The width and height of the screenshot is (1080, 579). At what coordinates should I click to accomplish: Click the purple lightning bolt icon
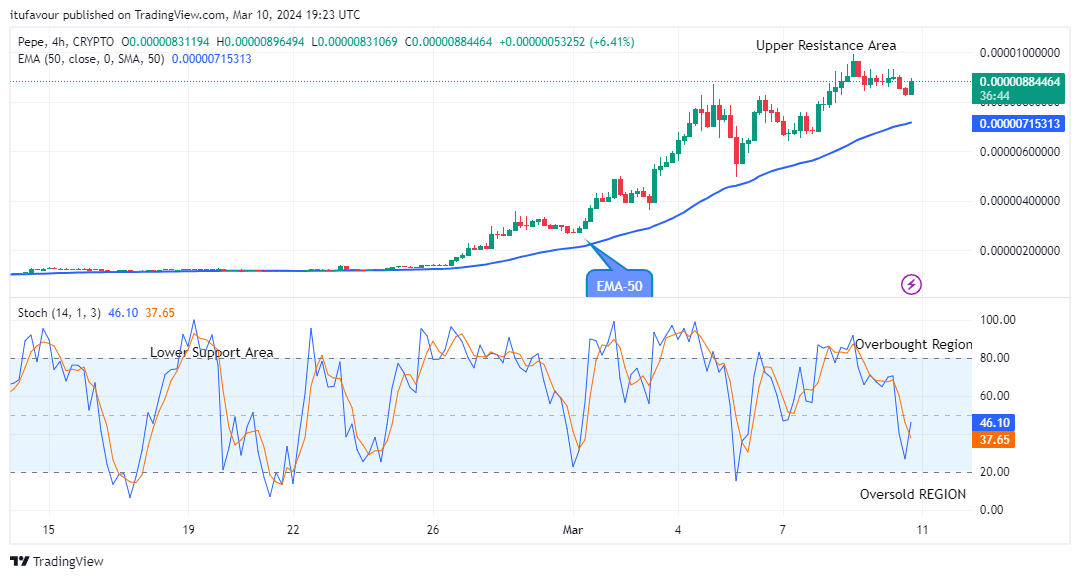[x=911, y=284]
